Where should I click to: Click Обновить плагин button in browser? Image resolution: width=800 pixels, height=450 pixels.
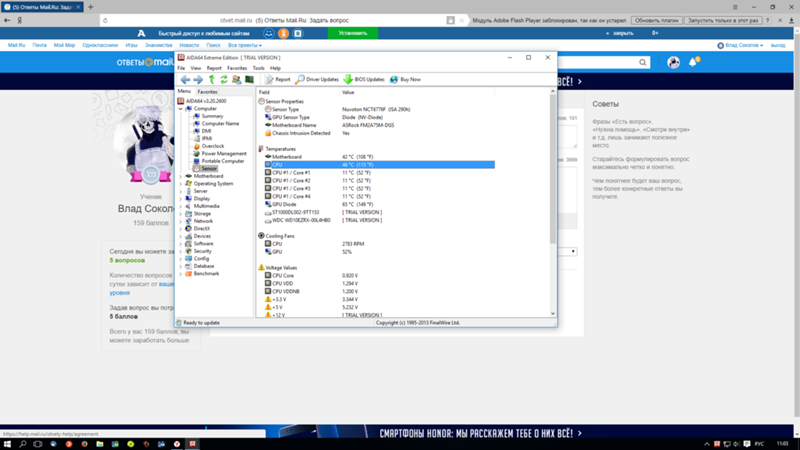tap(657, 20)
